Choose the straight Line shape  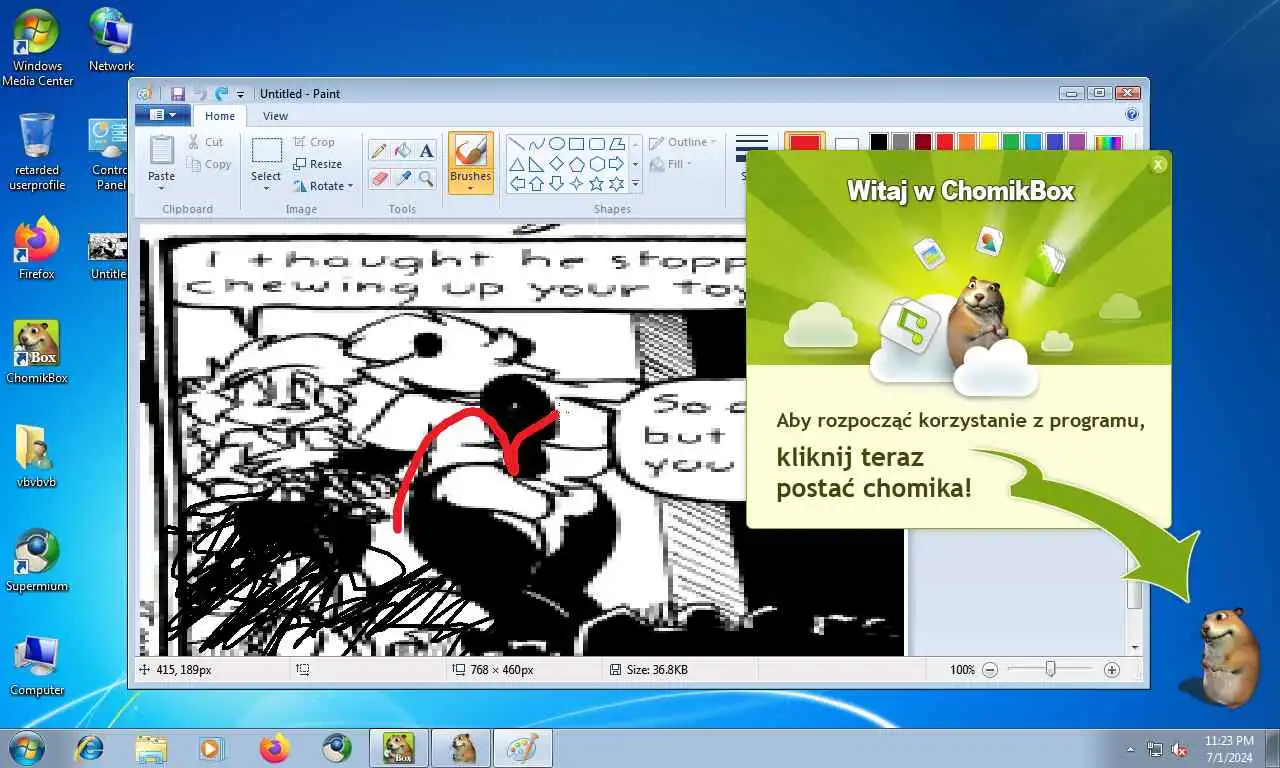point(517,143)
